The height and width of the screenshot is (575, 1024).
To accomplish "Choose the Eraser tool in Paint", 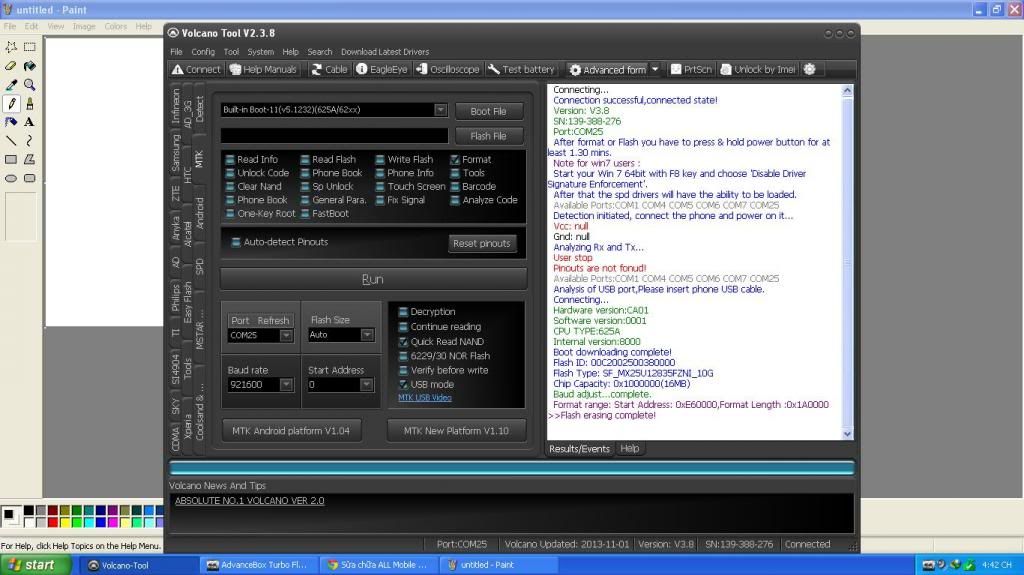I will pyautogui.click(x=11, y=66).
